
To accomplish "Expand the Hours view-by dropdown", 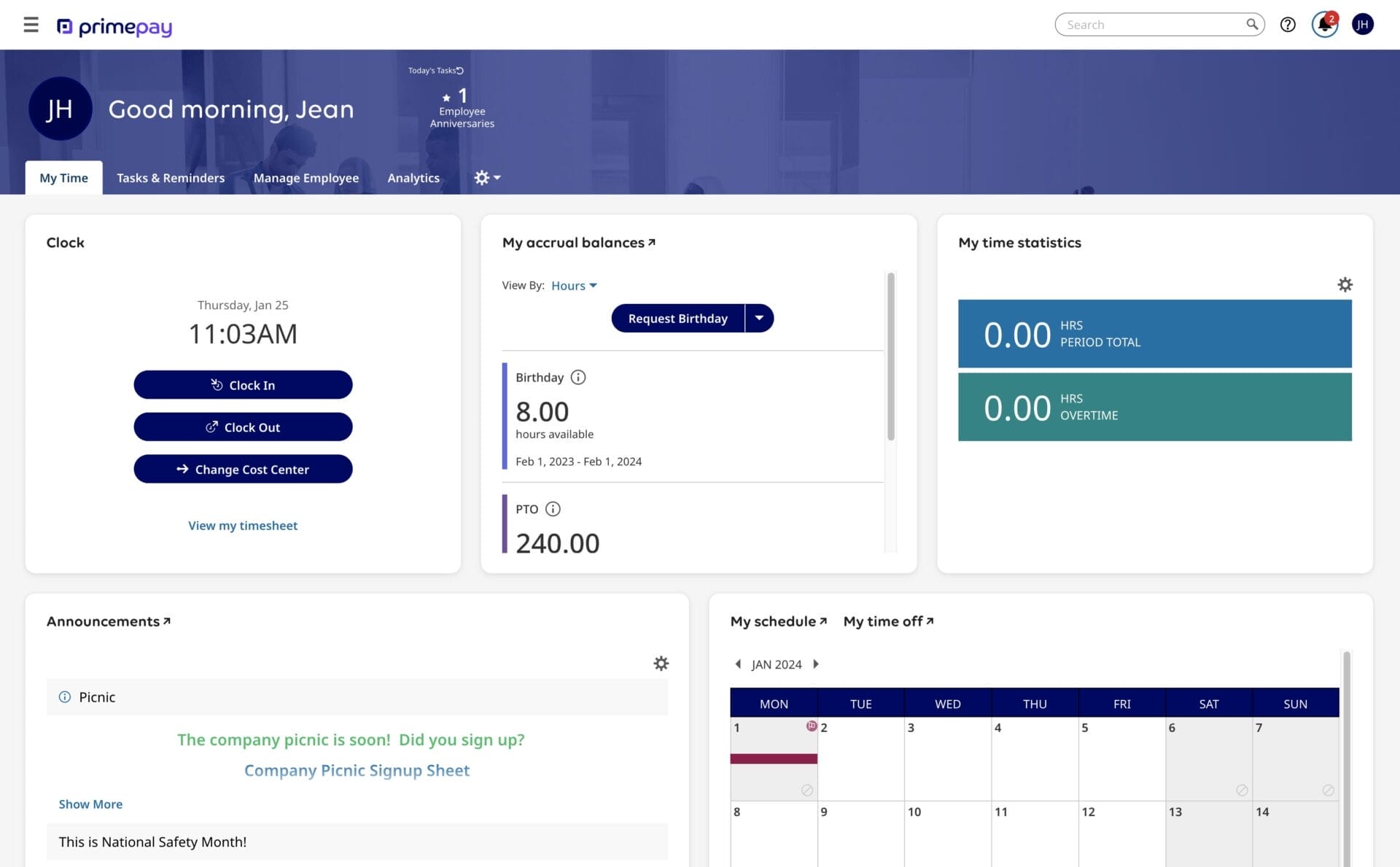I will (574, 285).
